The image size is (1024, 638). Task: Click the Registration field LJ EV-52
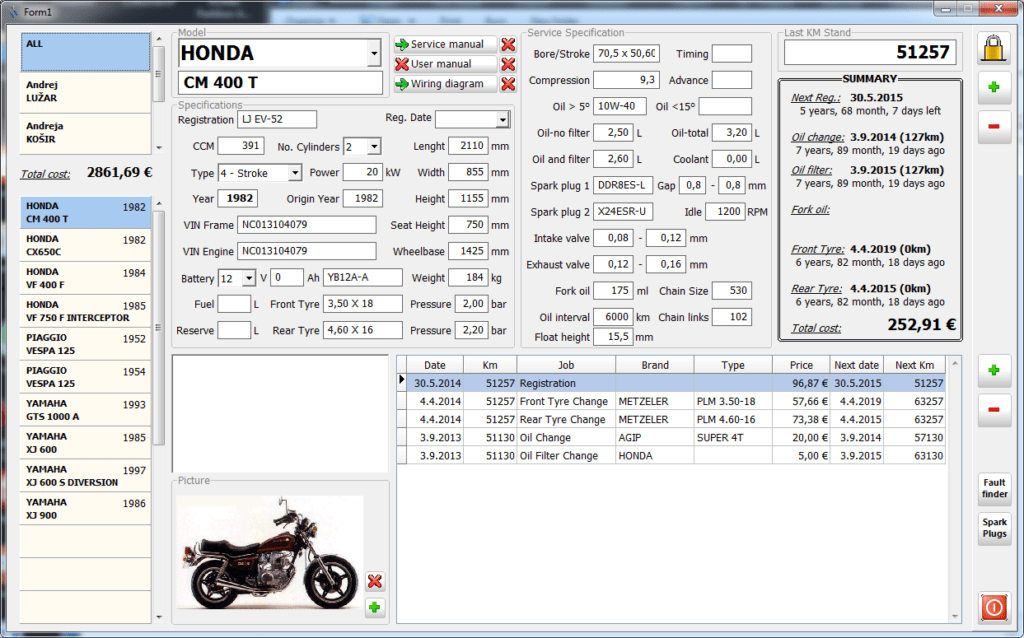(x=277, y=120)
